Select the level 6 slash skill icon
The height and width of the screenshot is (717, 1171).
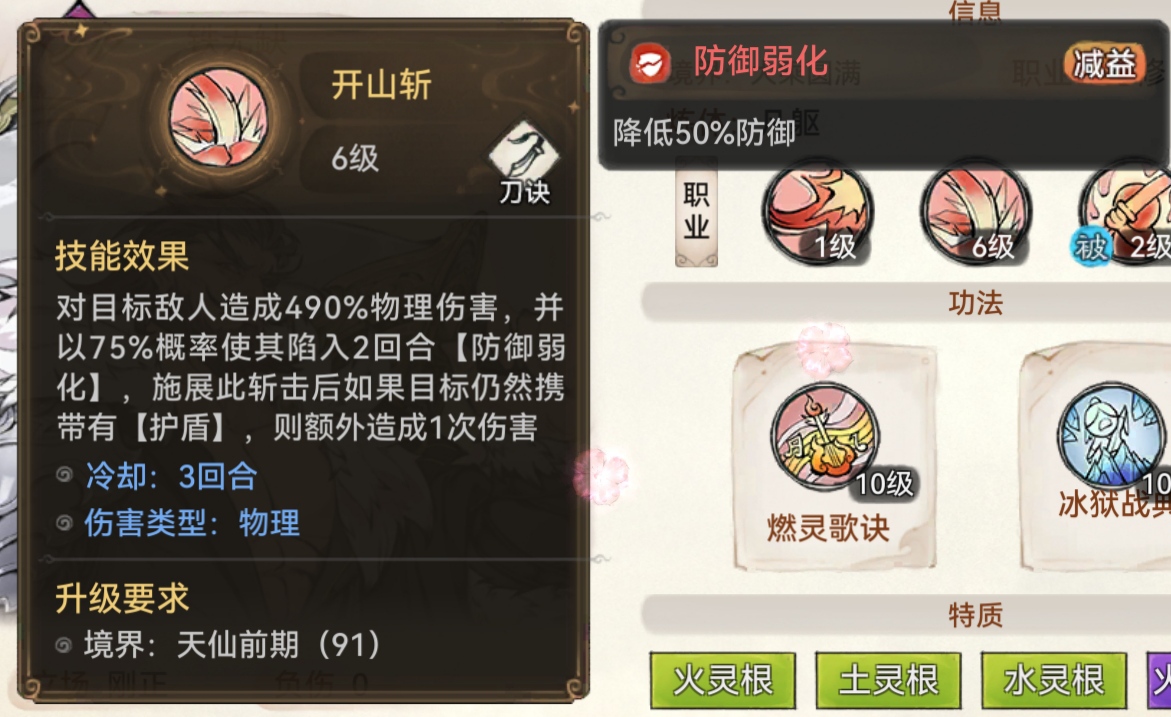coord(975,214)
